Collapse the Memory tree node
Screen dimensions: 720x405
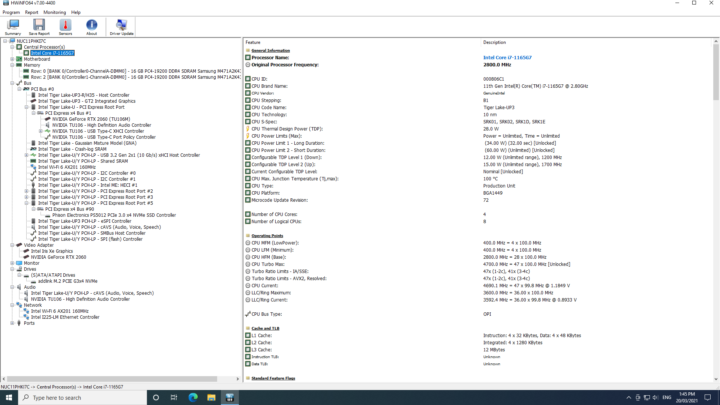click(x=12, y=65)
